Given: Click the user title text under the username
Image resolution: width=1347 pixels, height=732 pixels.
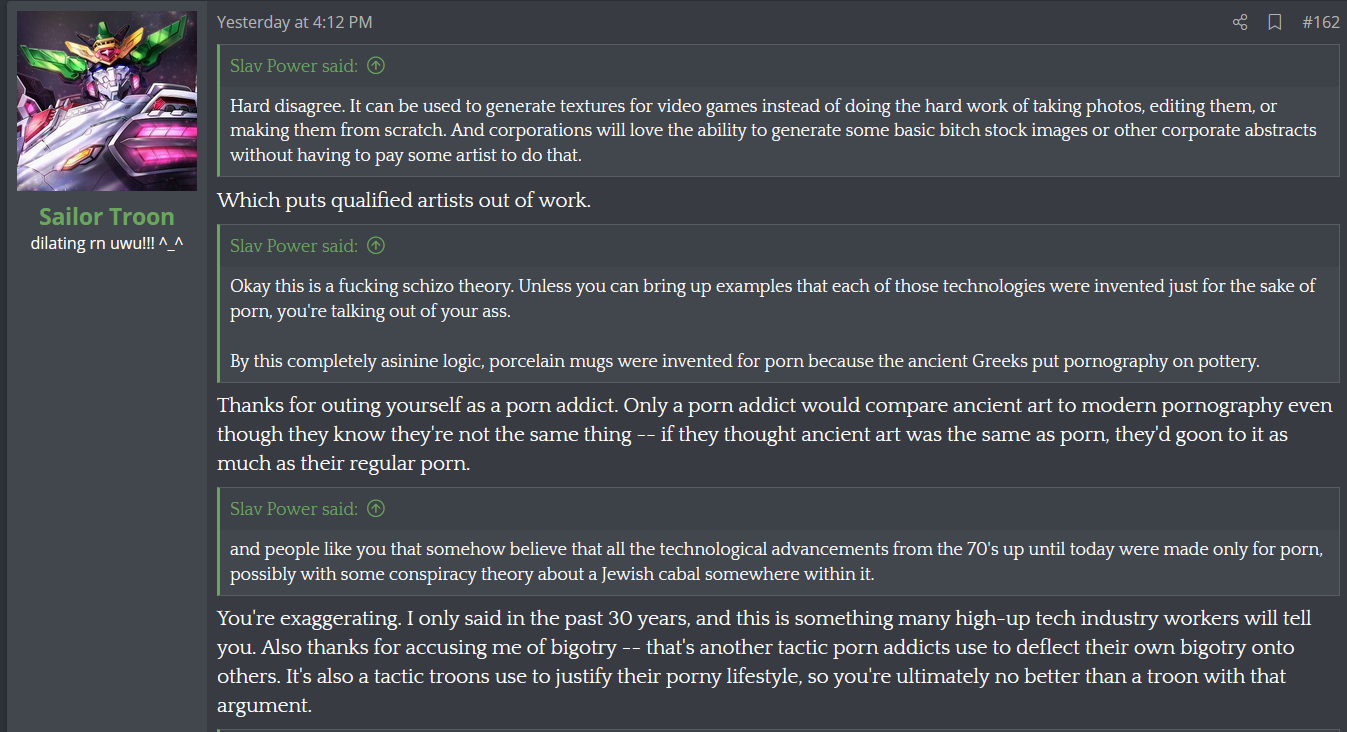Looking at the screenshot, I should tap(107, 243).
